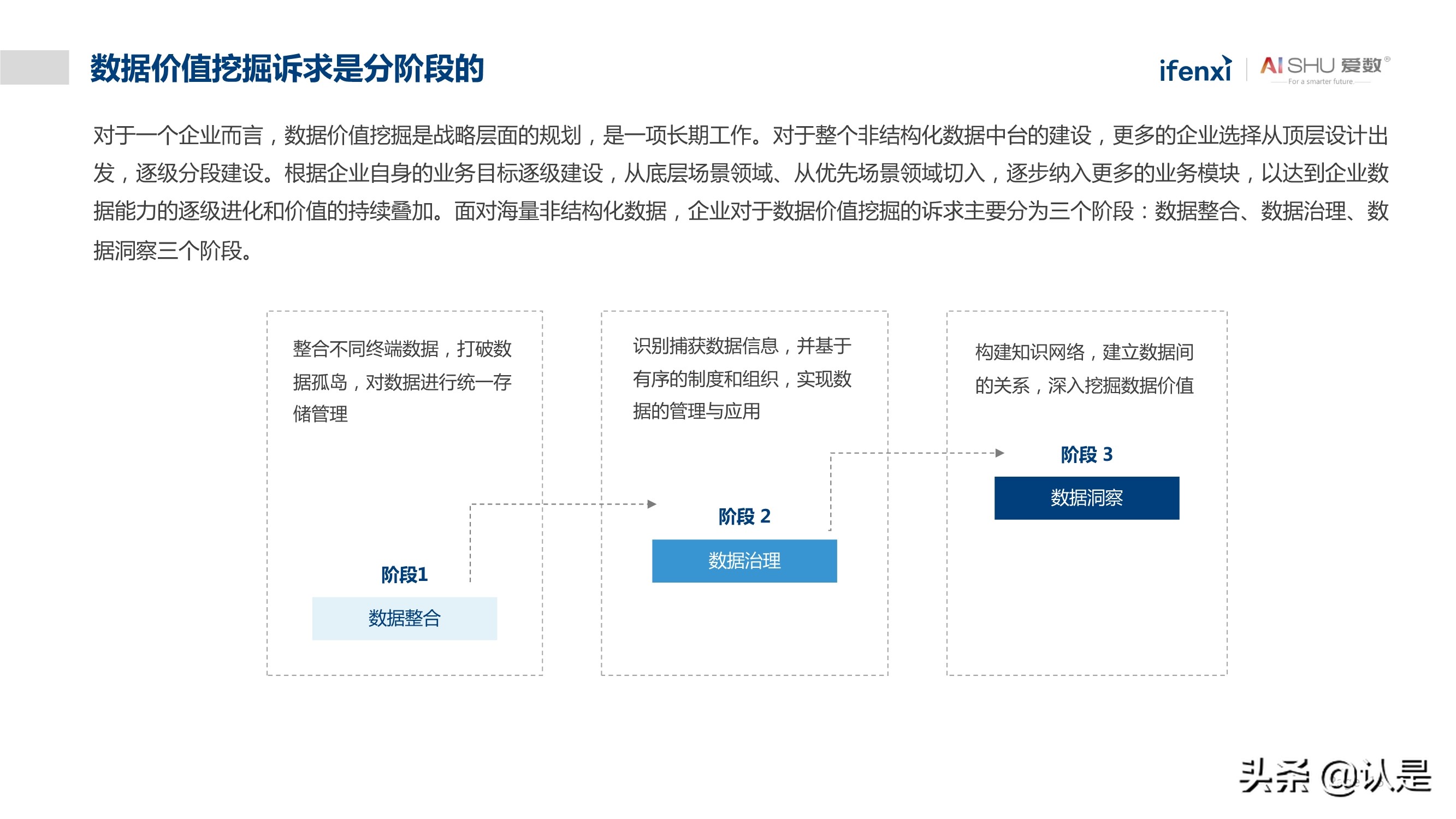Select the slide title 数据价值挖掘诉求是分阶段的
The width and height of the screenshot is (1456, 819).
click(x=287, y=68)
